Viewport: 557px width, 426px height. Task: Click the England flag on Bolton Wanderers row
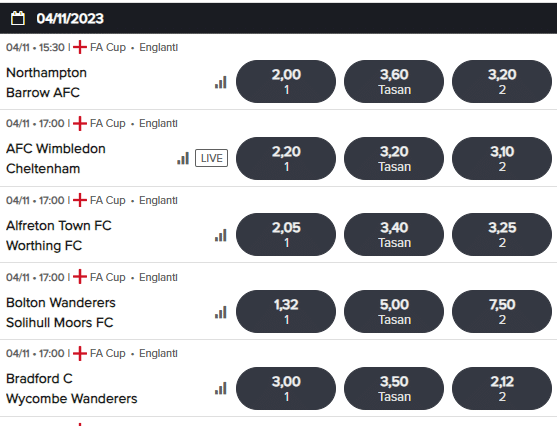[x=80, y=277]
